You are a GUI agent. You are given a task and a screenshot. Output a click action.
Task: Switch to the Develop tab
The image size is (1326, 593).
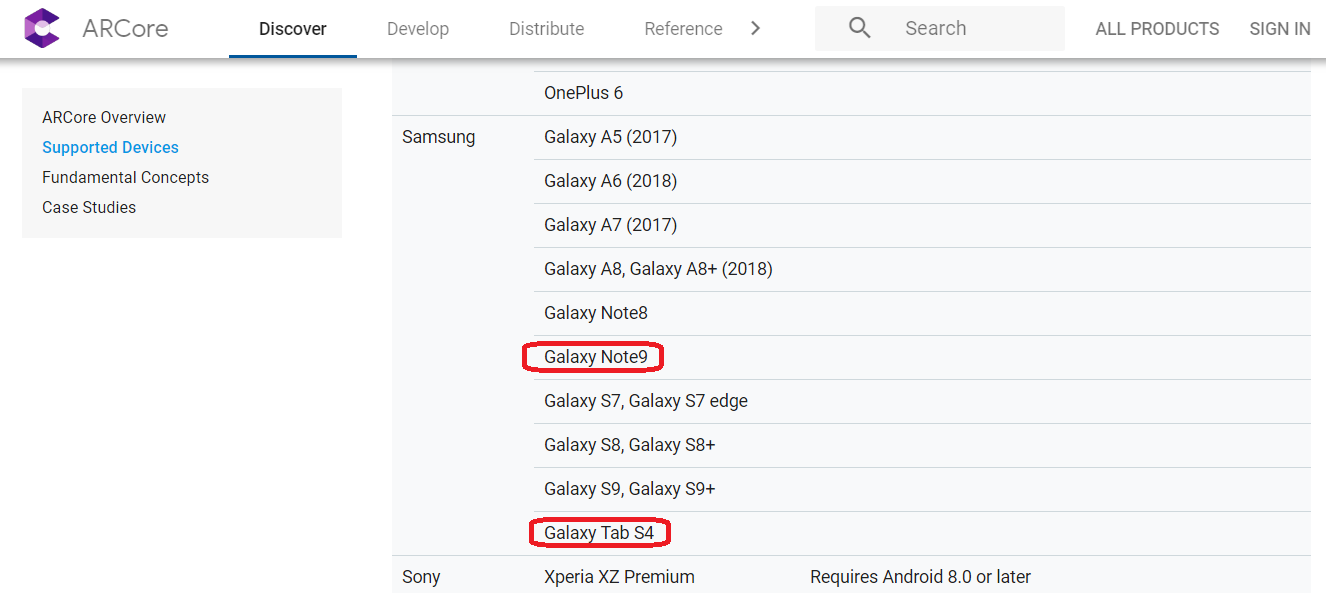click(x=418, y=29)
